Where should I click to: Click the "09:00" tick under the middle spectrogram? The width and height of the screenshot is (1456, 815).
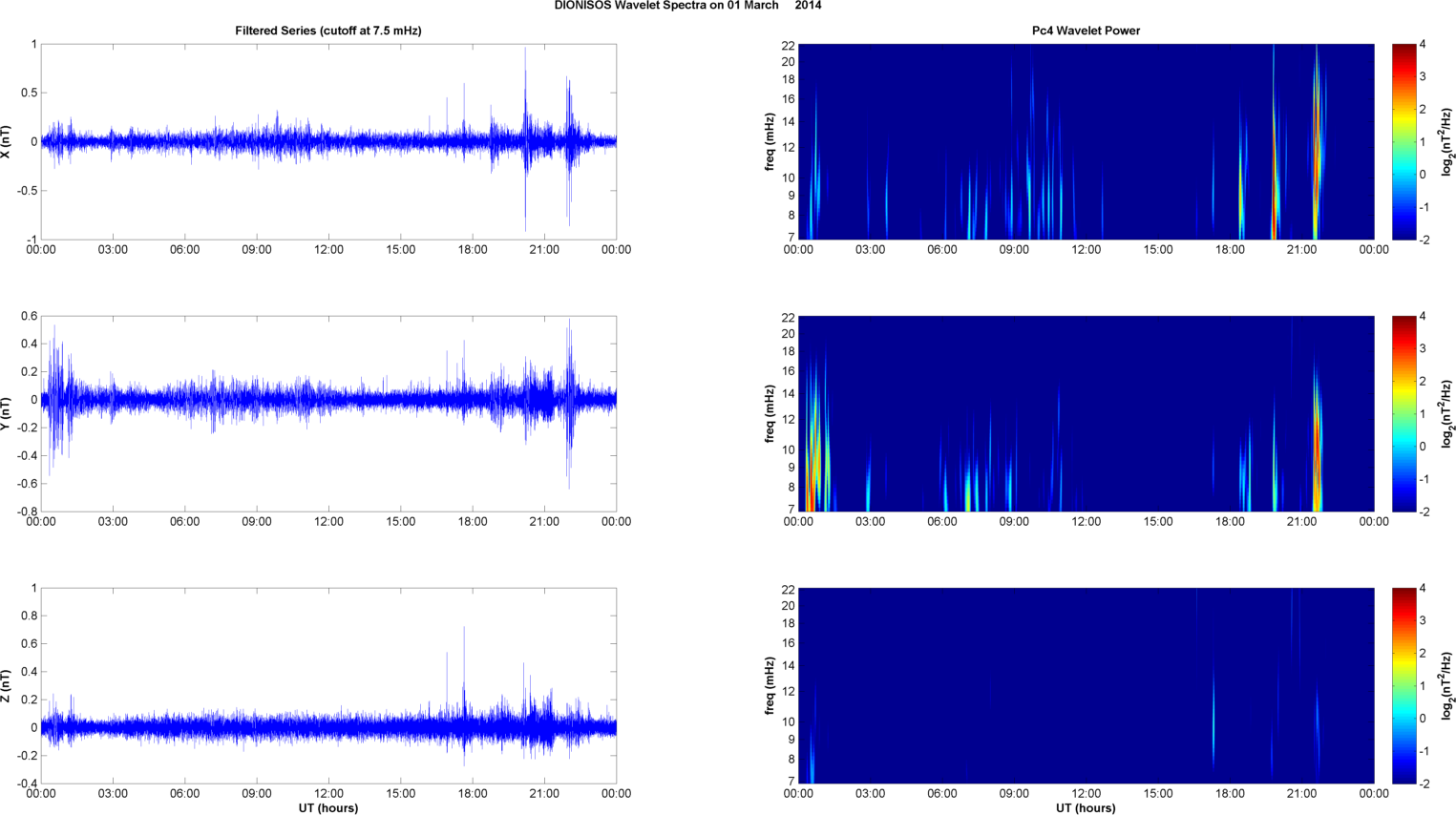coord(1014,522)
